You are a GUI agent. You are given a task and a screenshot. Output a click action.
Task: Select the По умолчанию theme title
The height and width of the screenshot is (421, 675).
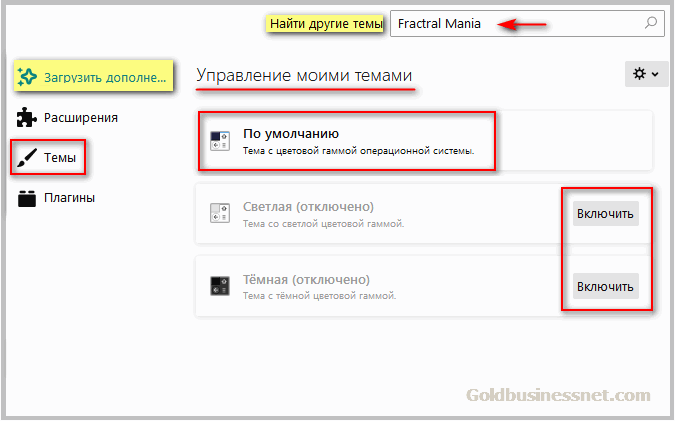(x=291, y=134)
